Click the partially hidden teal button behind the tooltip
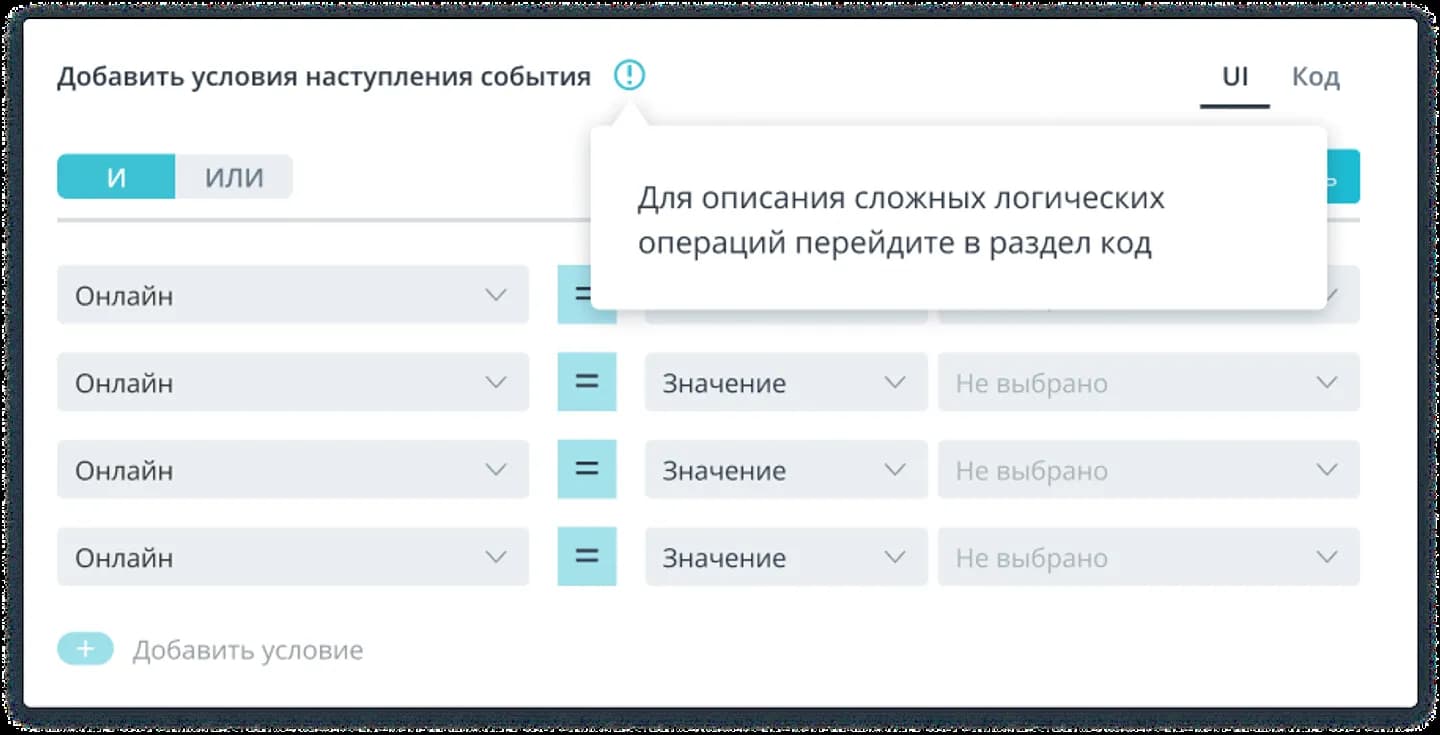The width and height of the screenshot is (1440, 735). (1343, 177)
